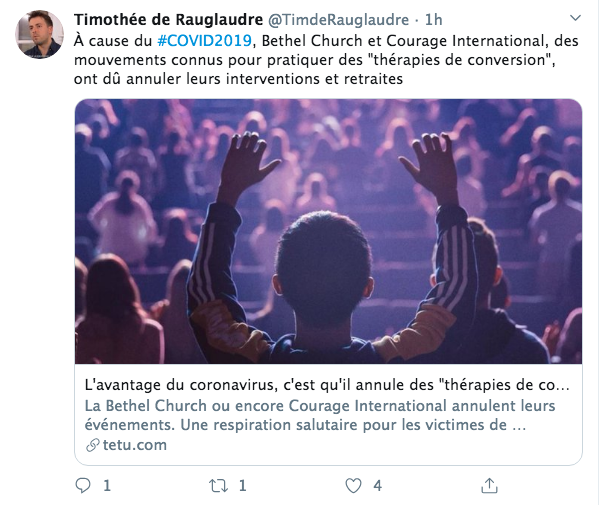599x505 pixels.
Task: Click the like count number 4
Action: coord(377,486)
